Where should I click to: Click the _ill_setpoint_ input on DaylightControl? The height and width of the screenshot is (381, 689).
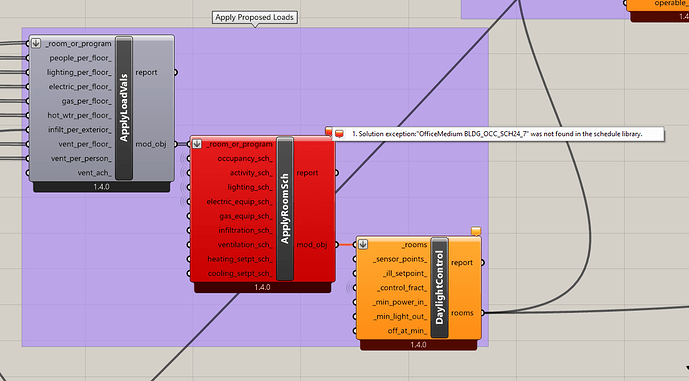click(405, 273)
